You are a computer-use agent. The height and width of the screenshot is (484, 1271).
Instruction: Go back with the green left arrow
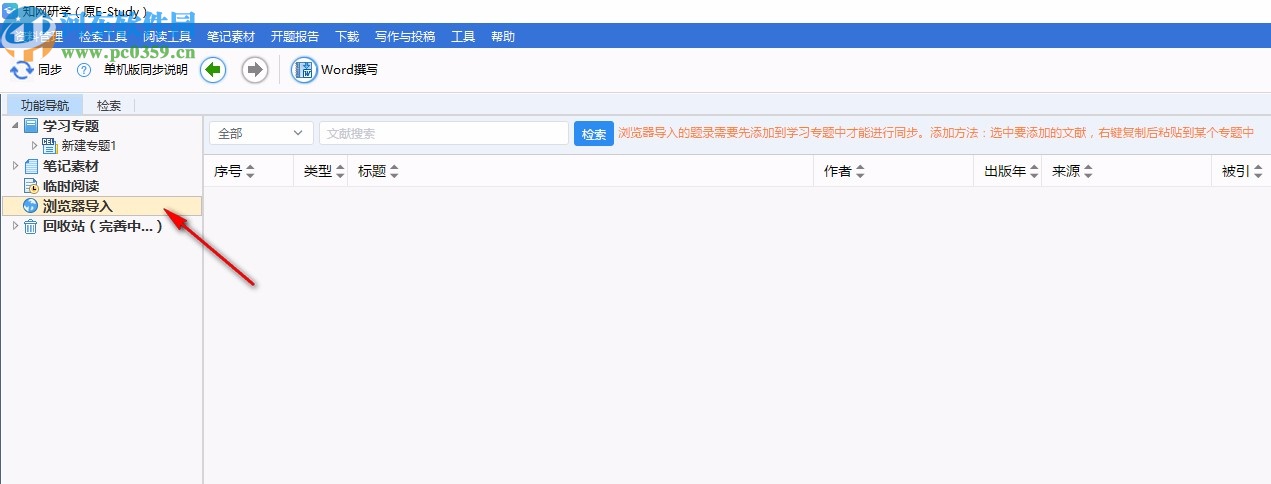click(213, 70)
